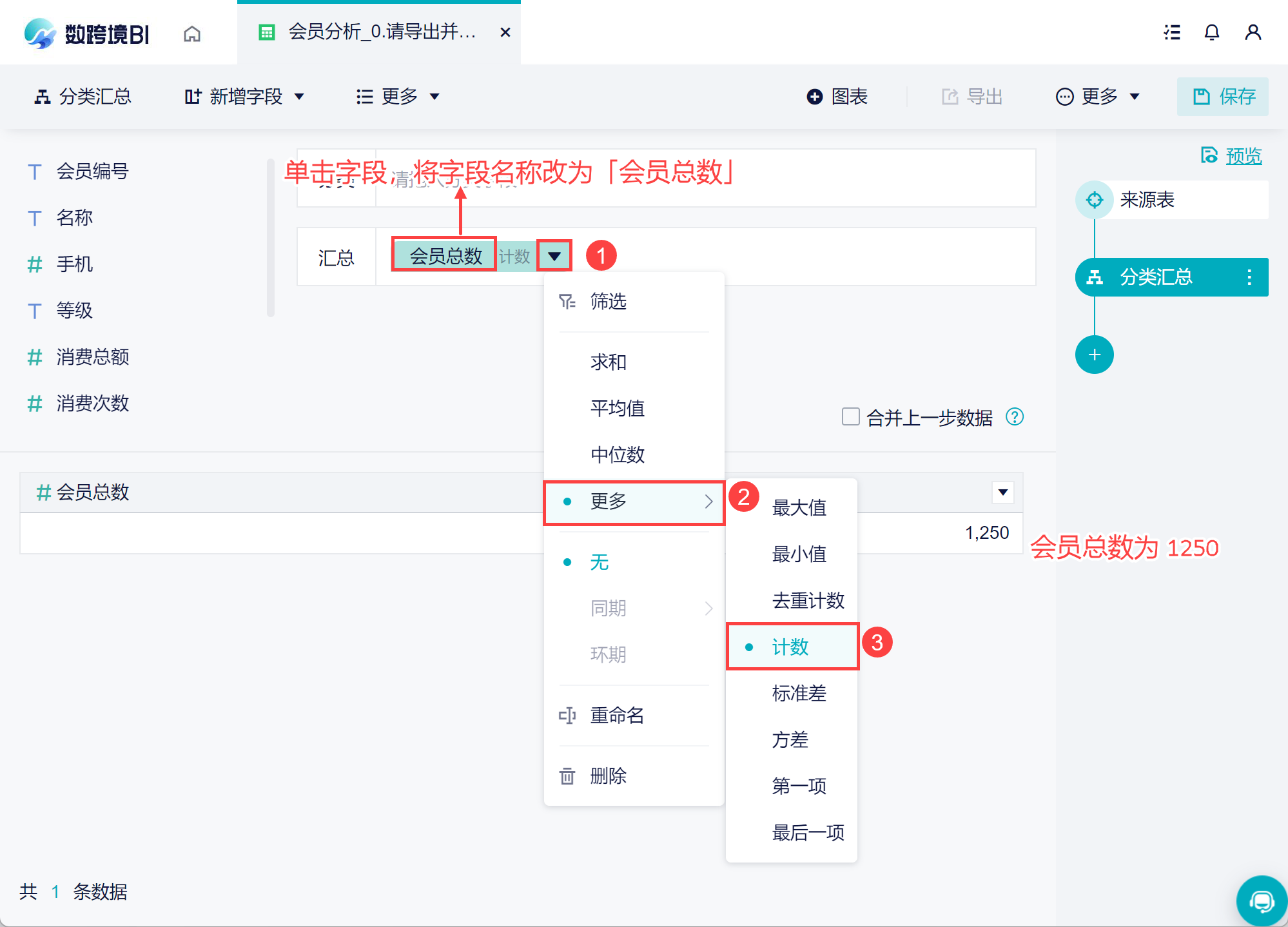Select 计数 in the submenu
Viewport: 1288px width, 927px height.
pyautogui.click(x=792, y=647)
